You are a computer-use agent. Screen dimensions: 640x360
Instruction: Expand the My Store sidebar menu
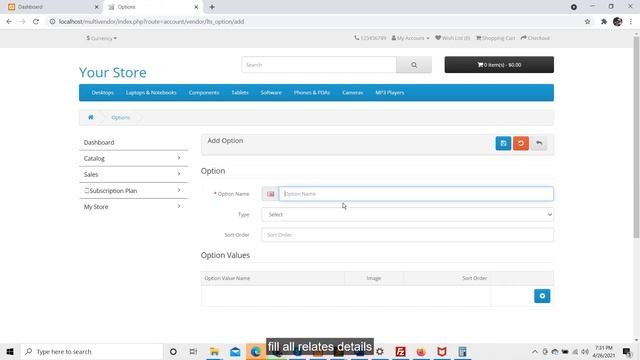pos(133,207)
